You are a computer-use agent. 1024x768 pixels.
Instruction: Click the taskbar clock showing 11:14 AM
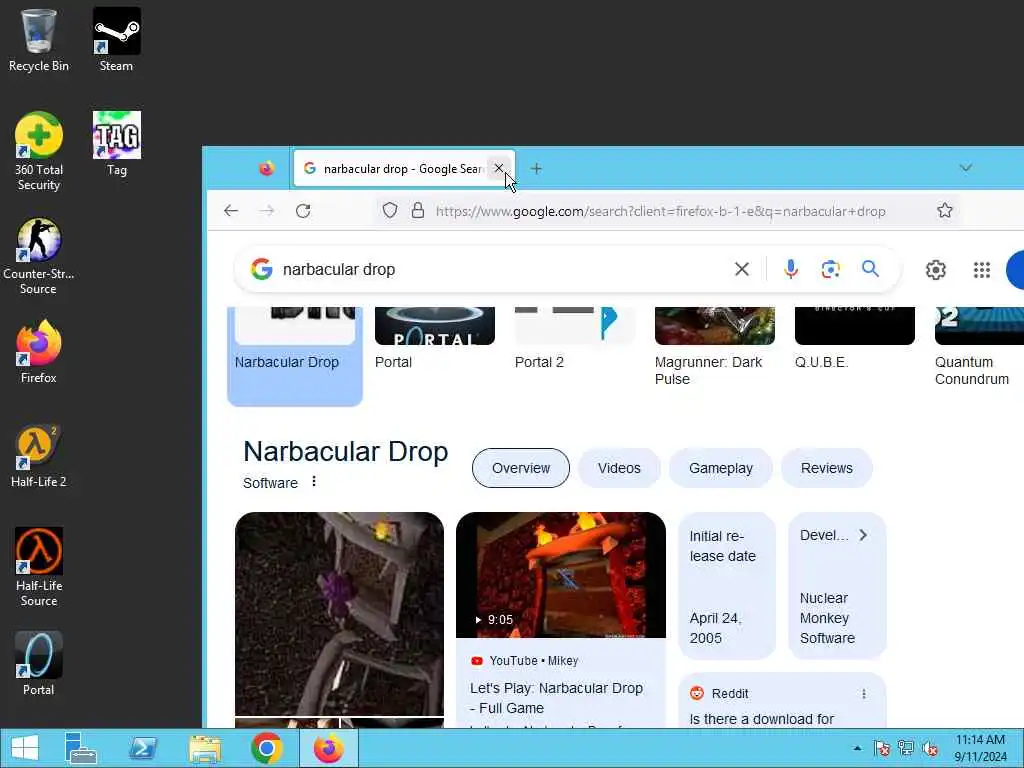980,748
